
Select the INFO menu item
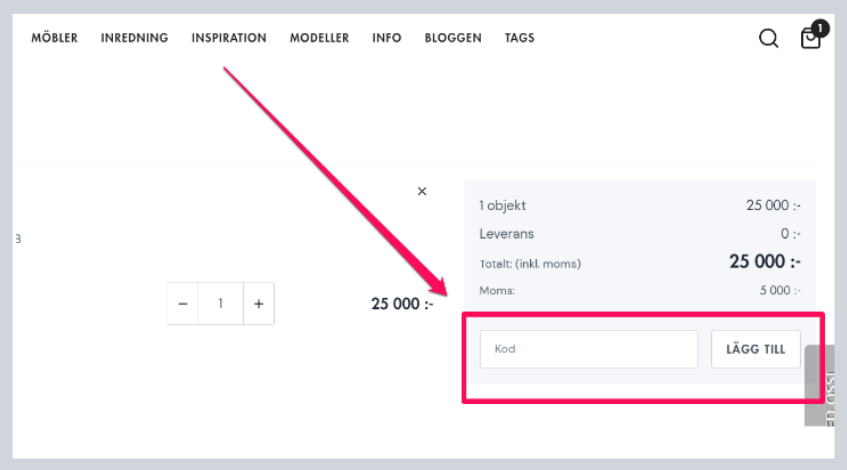(x=386, y=38)
